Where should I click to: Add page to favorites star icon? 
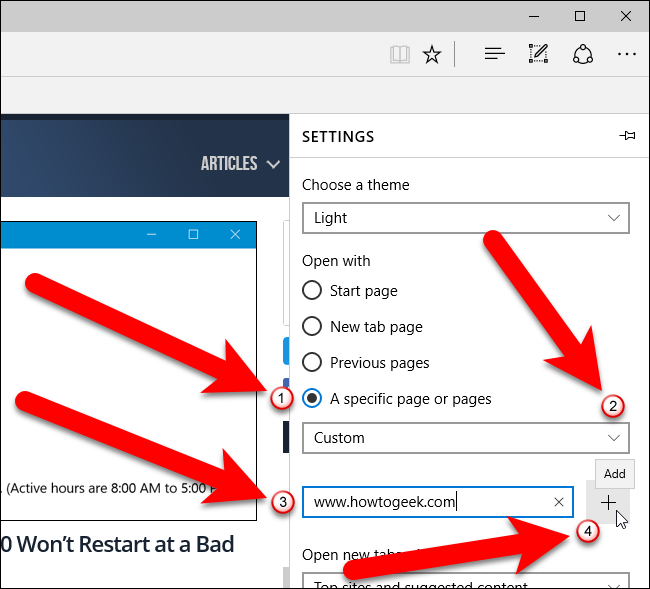432,54
